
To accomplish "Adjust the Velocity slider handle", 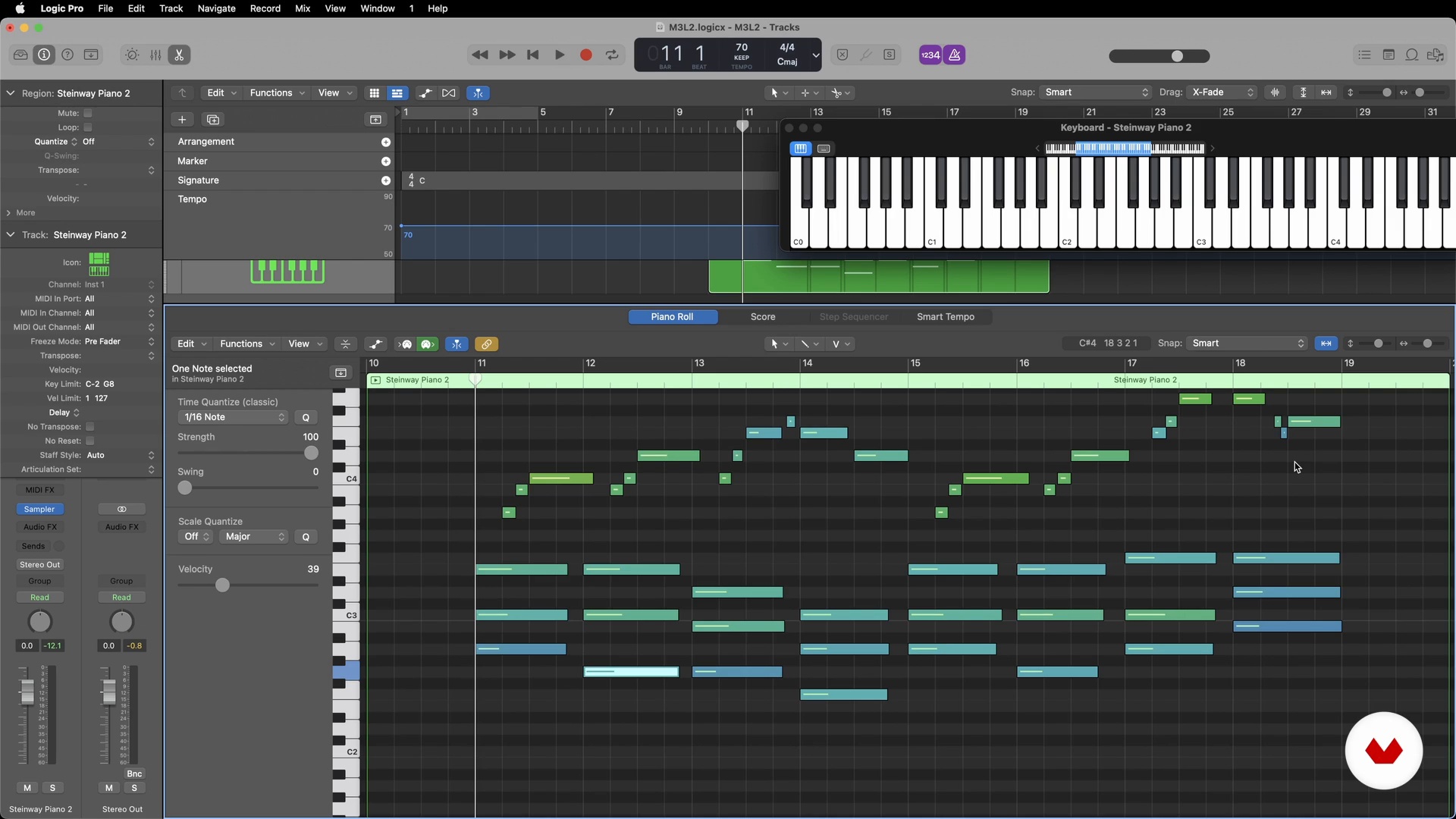I will 222,585.
